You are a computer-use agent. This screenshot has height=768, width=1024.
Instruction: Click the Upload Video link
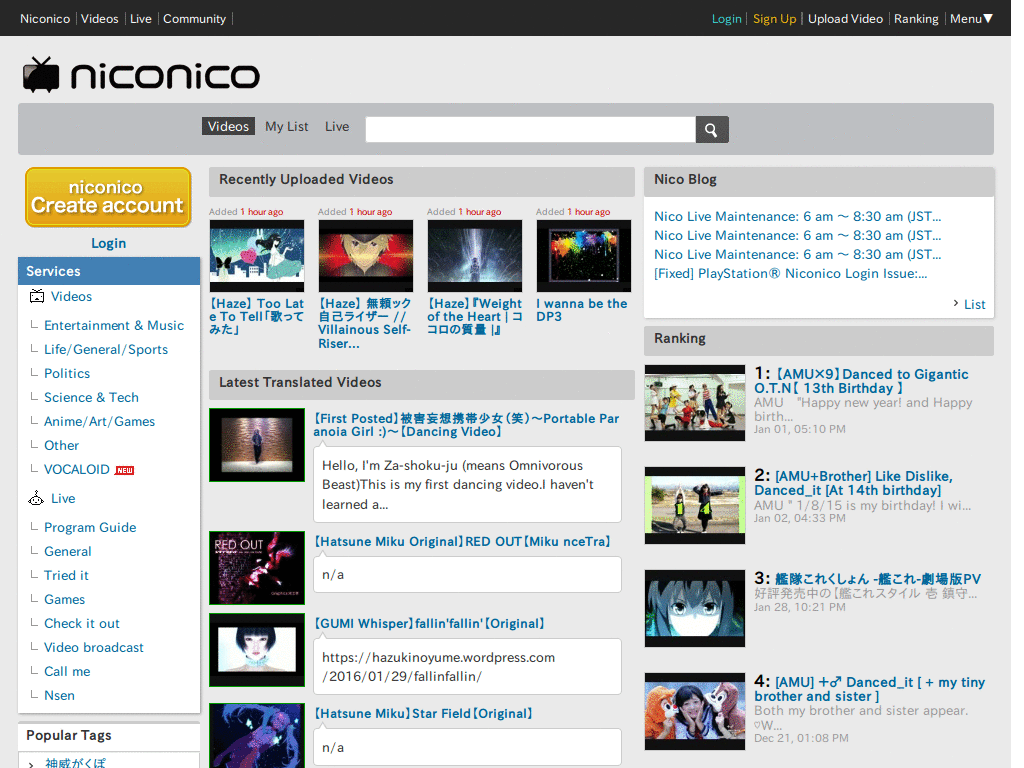(x=845, y=18)
